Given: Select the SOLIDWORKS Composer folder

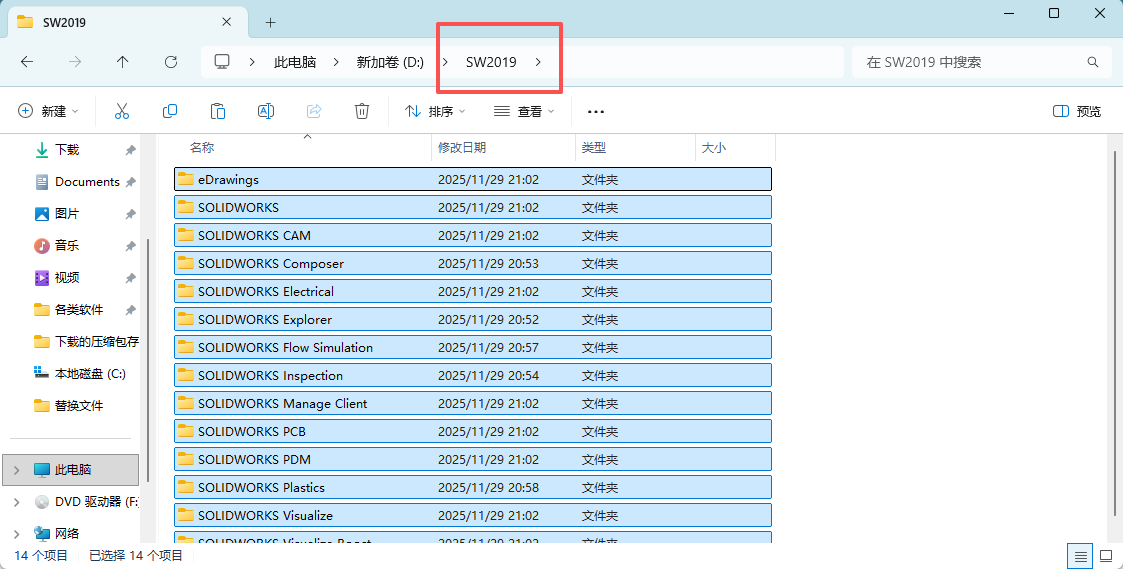Looking at the screenshot, I should (473, 263).
